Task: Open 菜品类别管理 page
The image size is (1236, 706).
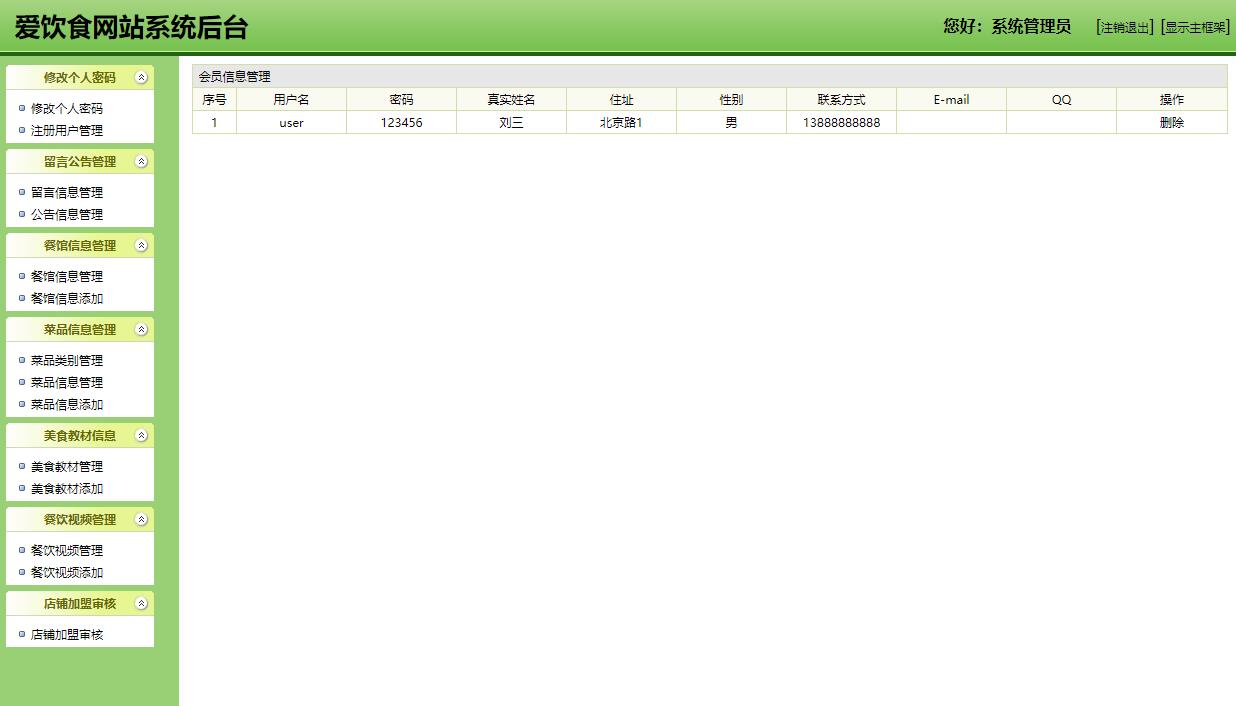Action: 67,360
